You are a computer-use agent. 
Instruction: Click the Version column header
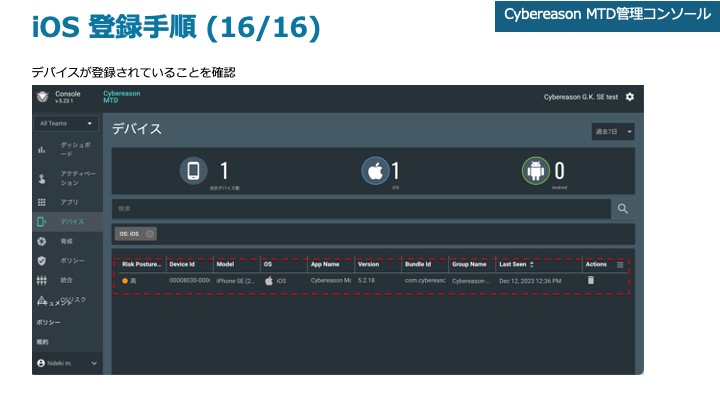click(368, 264)
